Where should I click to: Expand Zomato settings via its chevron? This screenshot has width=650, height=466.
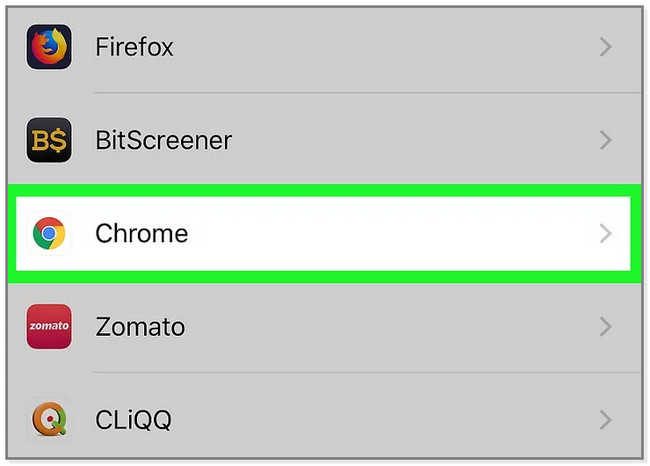(606, 327)
